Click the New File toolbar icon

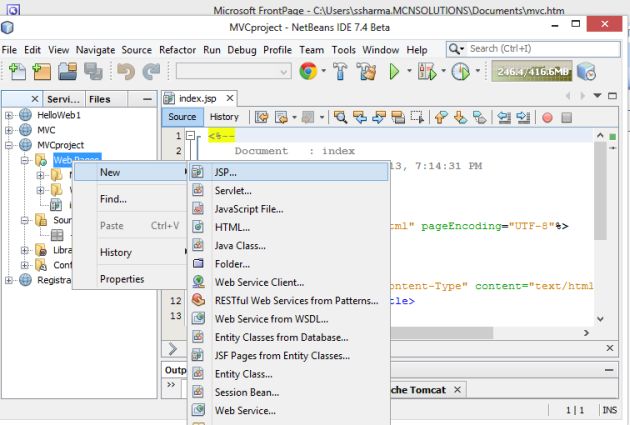(x=17, y=72)
